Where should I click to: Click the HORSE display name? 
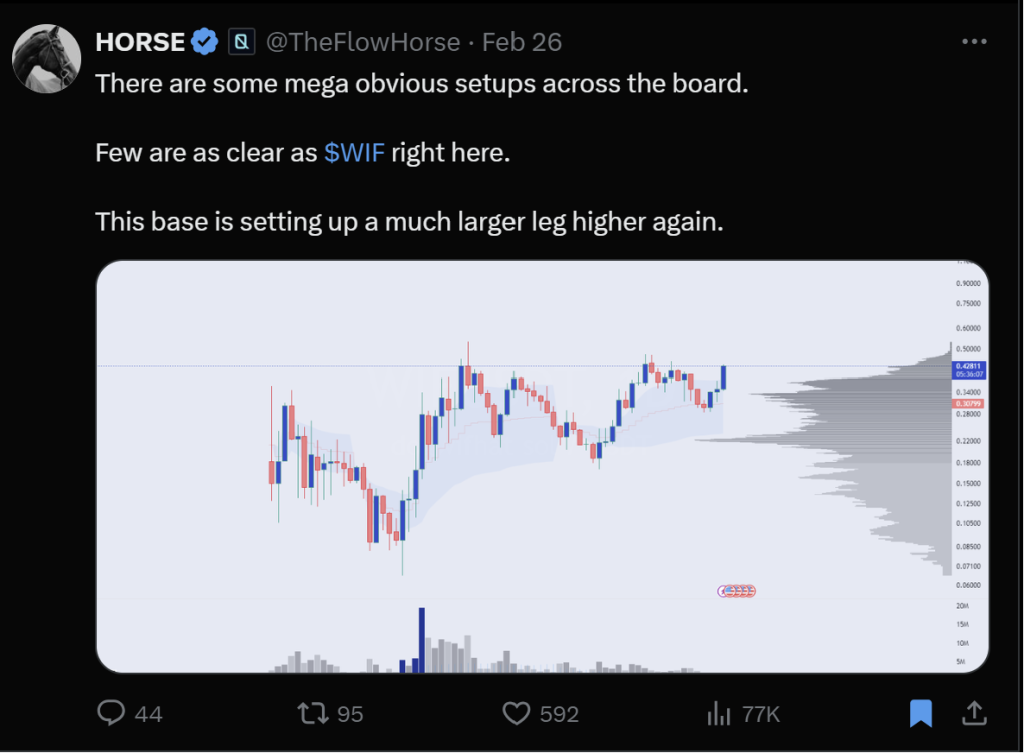click(140, 42)
